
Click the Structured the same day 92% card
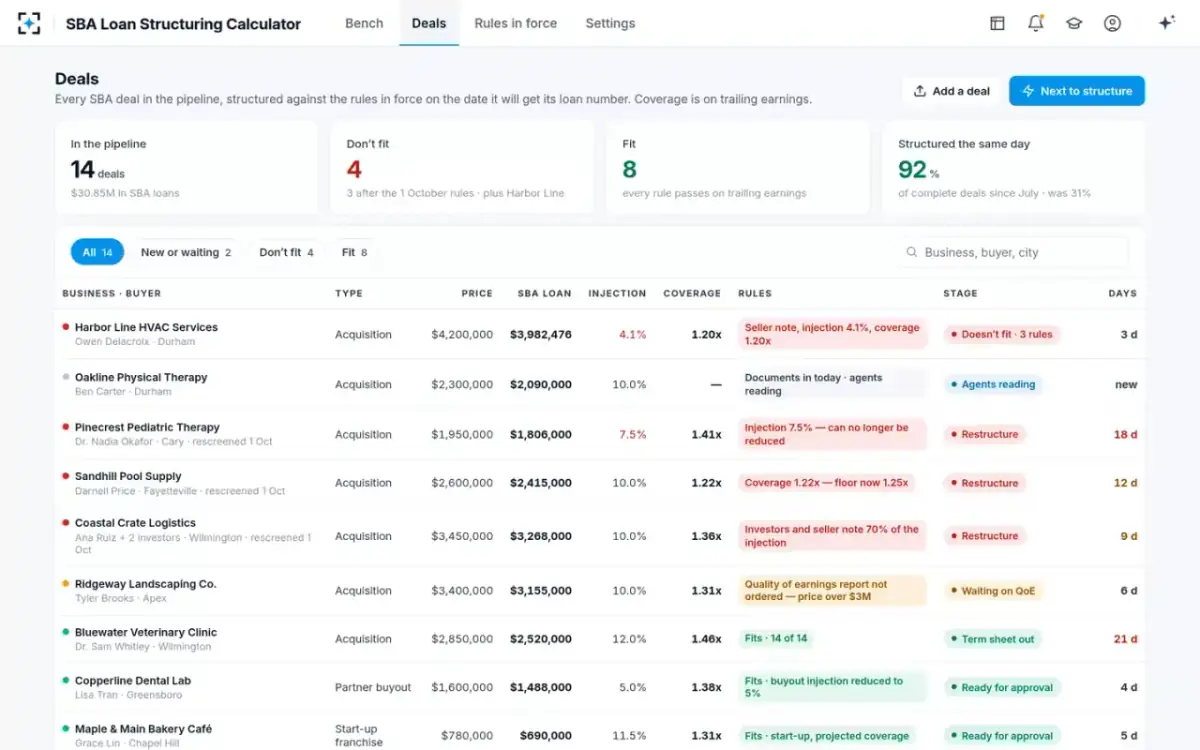[x=1014, y=168]
